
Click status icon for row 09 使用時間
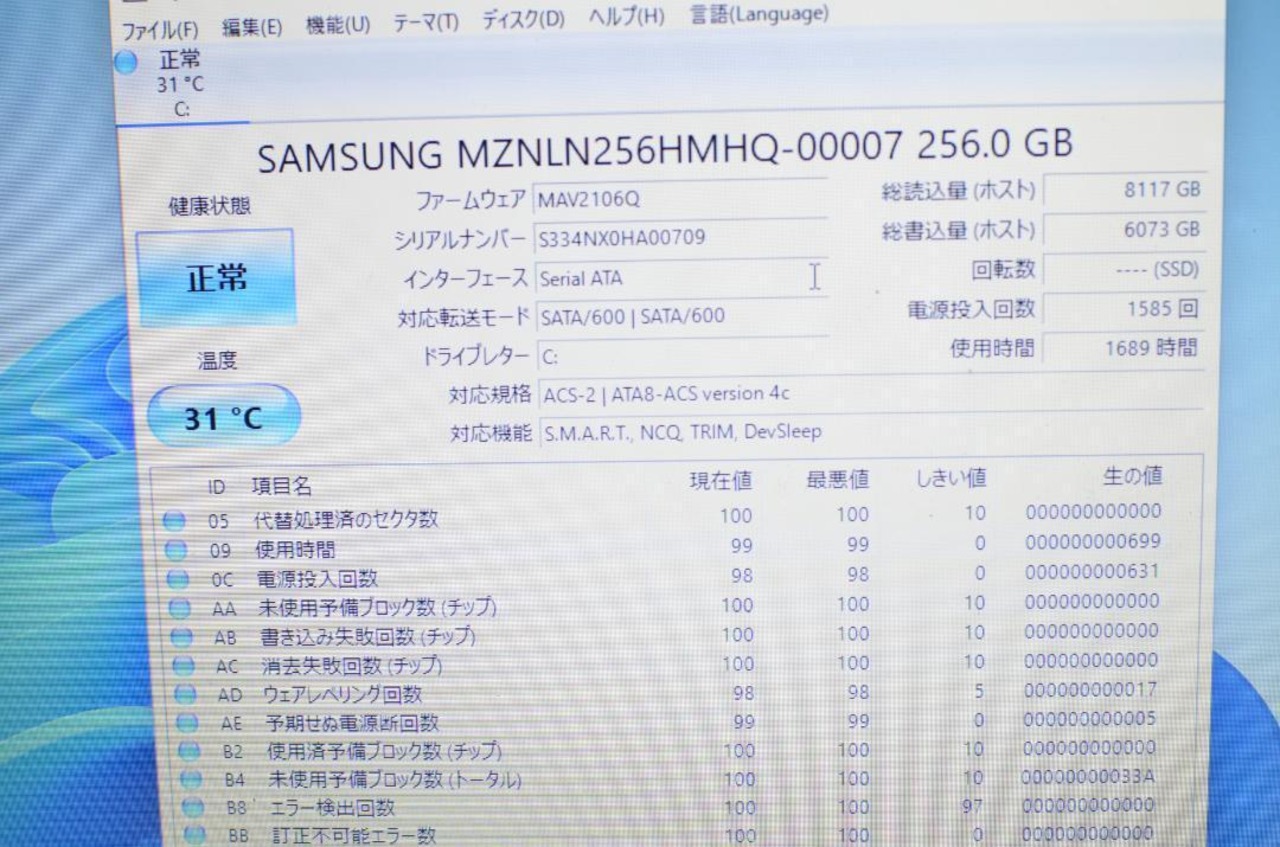(176, 549)
